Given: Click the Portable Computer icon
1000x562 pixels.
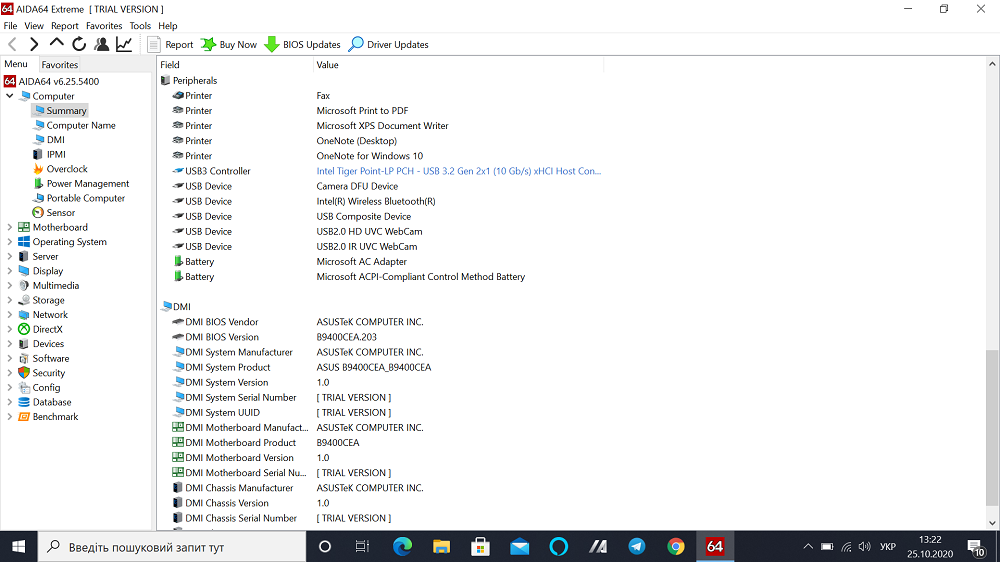Looking at the screenshot, I should point(38,198).
